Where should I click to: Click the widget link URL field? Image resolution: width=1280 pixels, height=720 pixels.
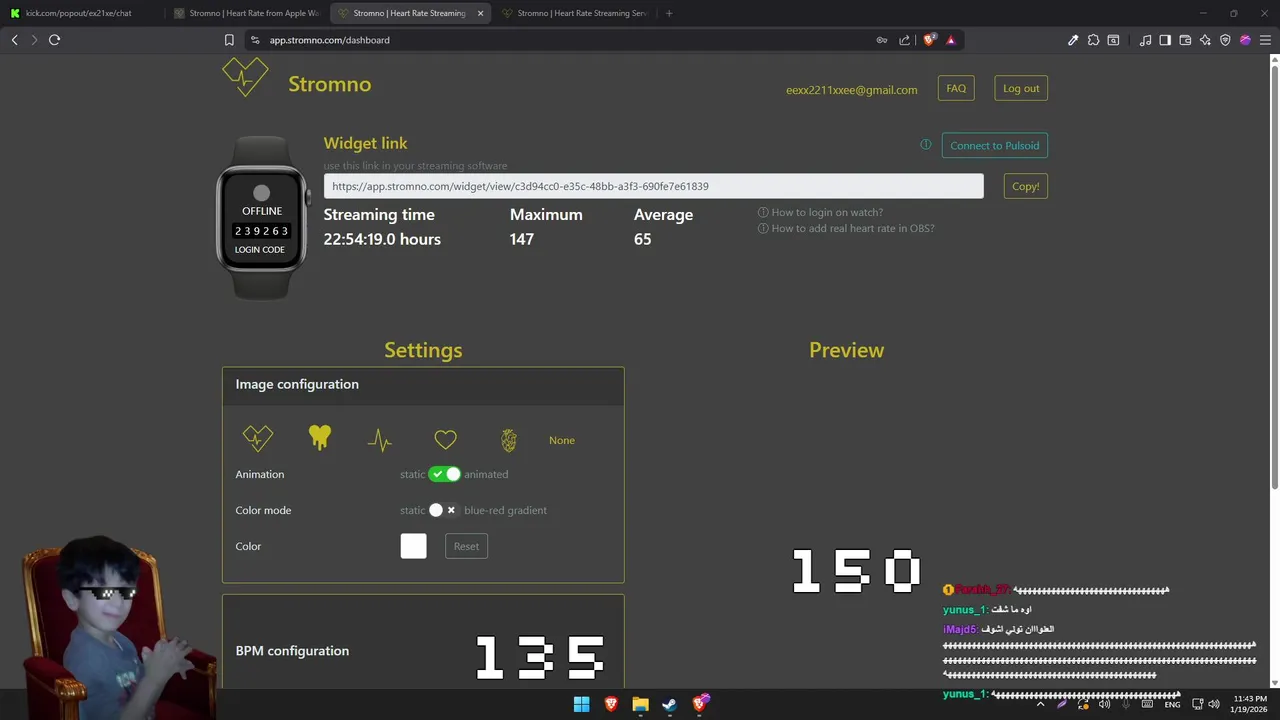click(x=653, y=186)
